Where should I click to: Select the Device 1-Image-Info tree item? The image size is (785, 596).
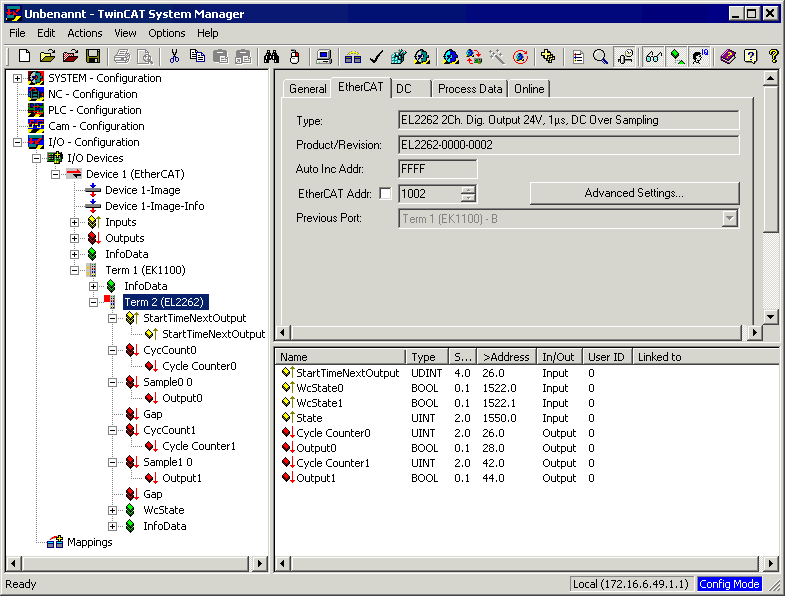pos(154,206)
